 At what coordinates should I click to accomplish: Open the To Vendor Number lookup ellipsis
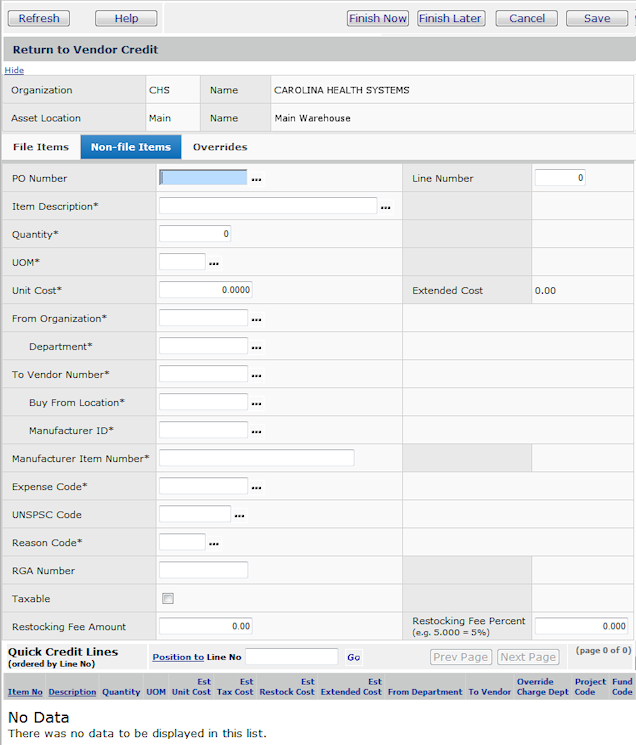coord(256,375)
